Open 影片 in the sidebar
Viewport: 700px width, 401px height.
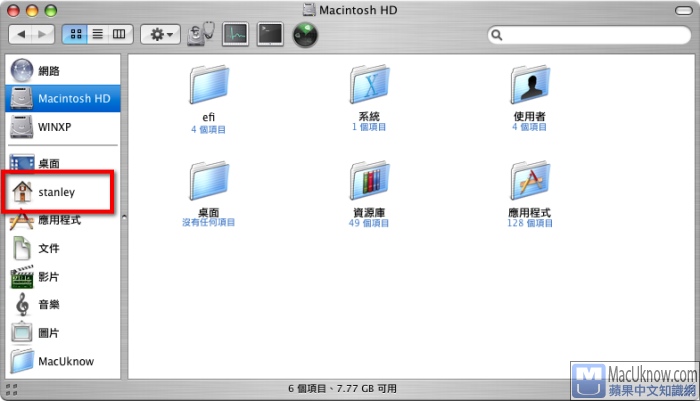(x=63, y=277)
